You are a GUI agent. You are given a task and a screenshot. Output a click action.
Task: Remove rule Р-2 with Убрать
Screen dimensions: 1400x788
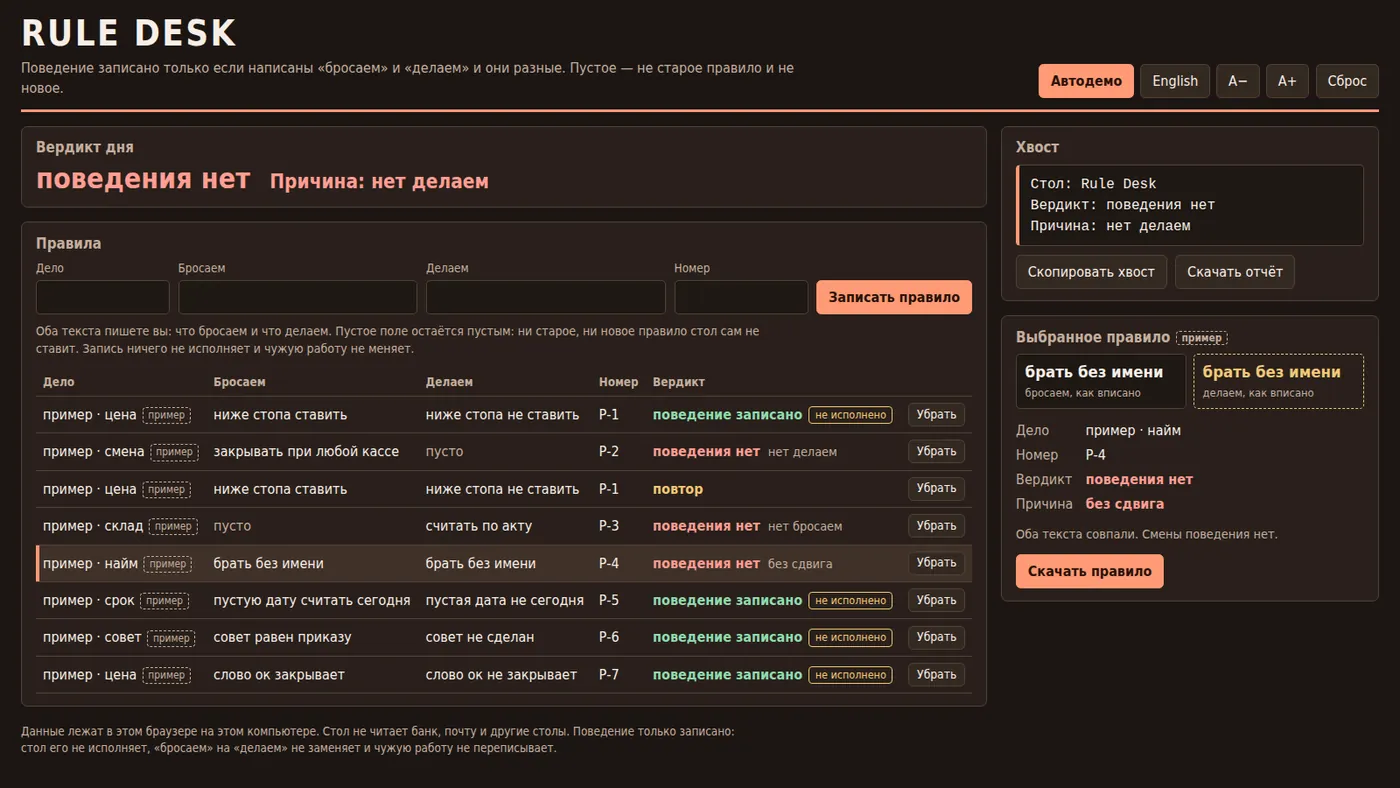936,452
